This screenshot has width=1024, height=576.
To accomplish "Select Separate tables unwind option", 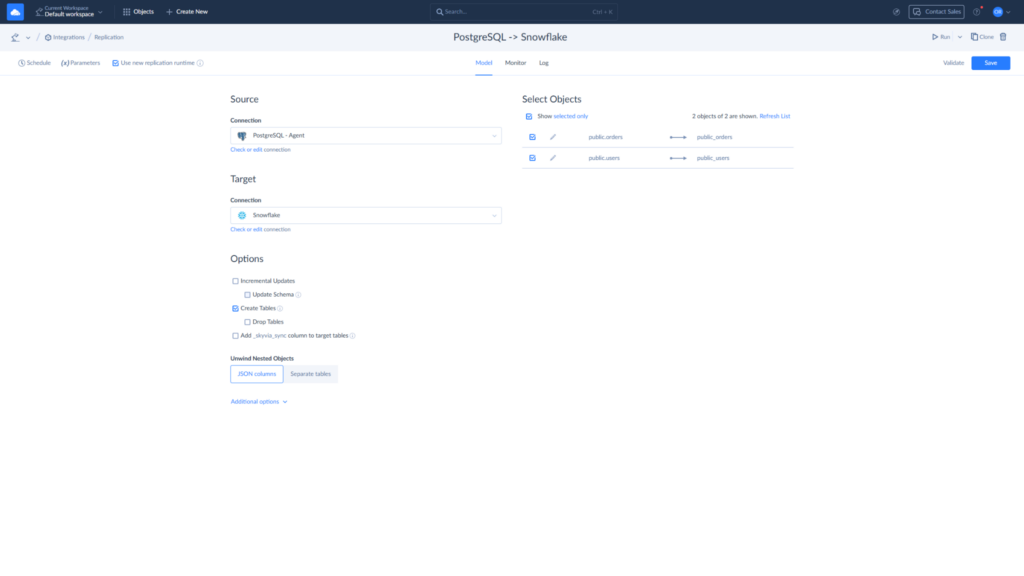I will (310, 374).
